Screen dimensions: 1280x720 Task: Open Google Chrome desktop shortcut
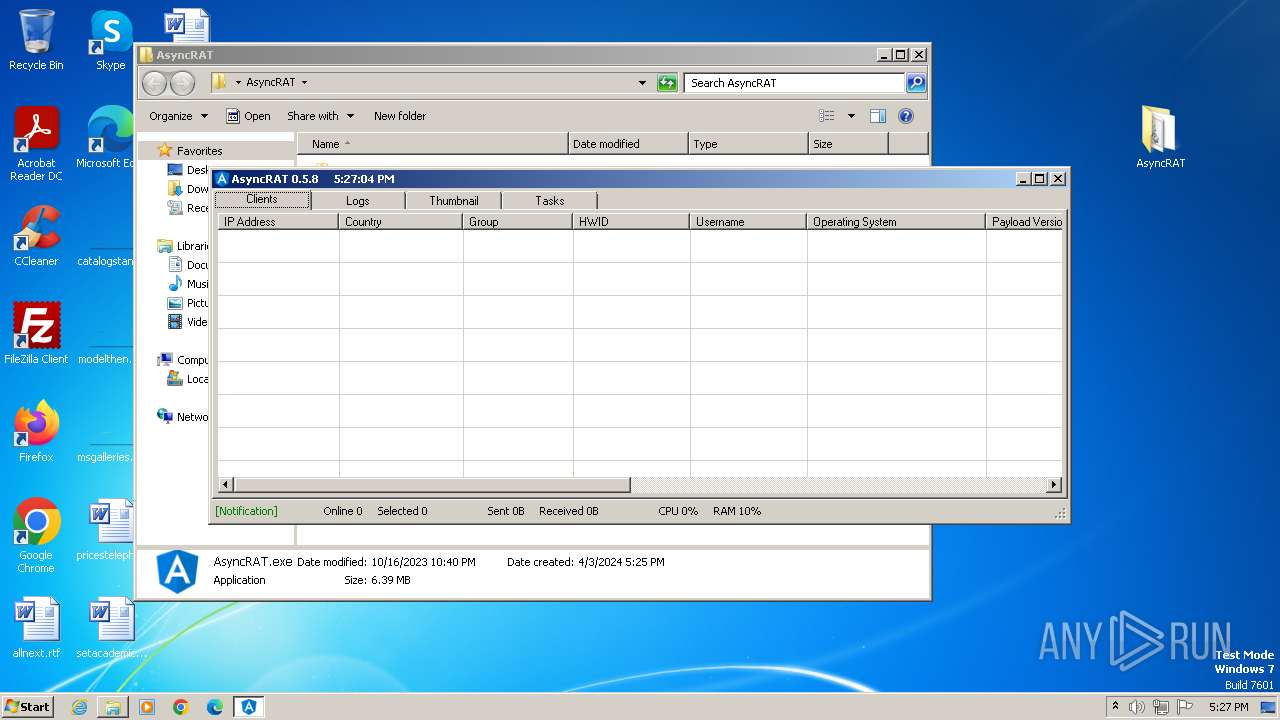[x=36, y=535]
